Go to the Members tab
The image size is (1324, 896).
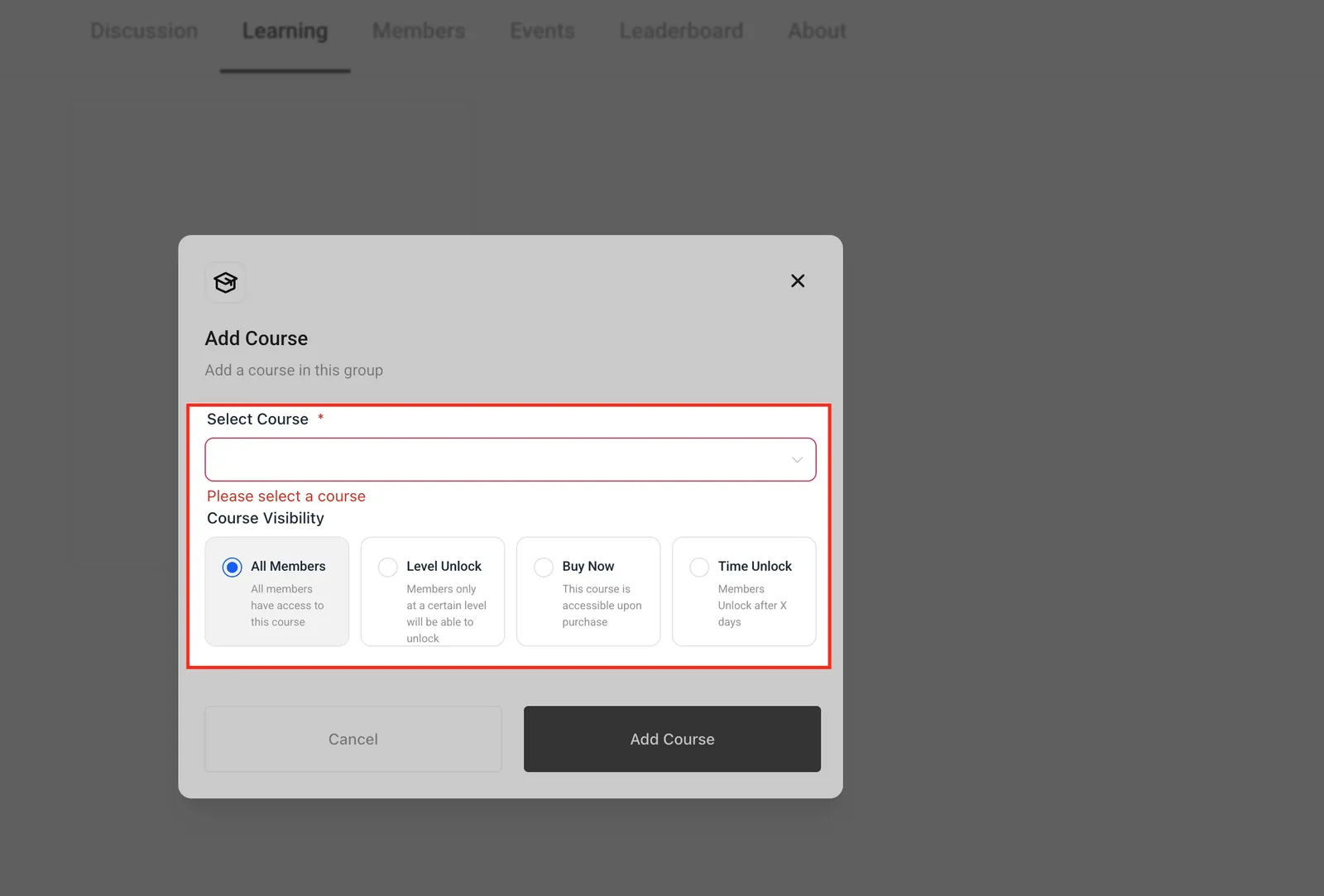click(x=419, y=31)
